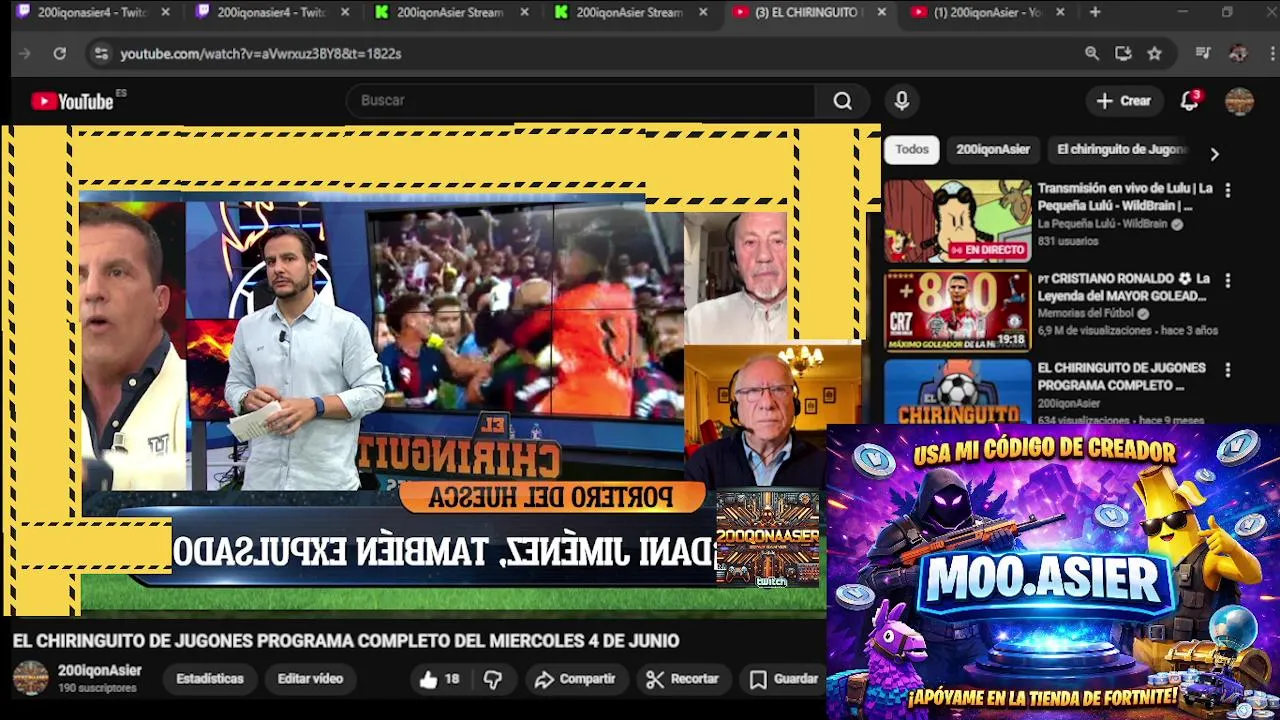
Task: Open options for Chiringuito programa completo suggestion
Action: (x=1228, y=370)
